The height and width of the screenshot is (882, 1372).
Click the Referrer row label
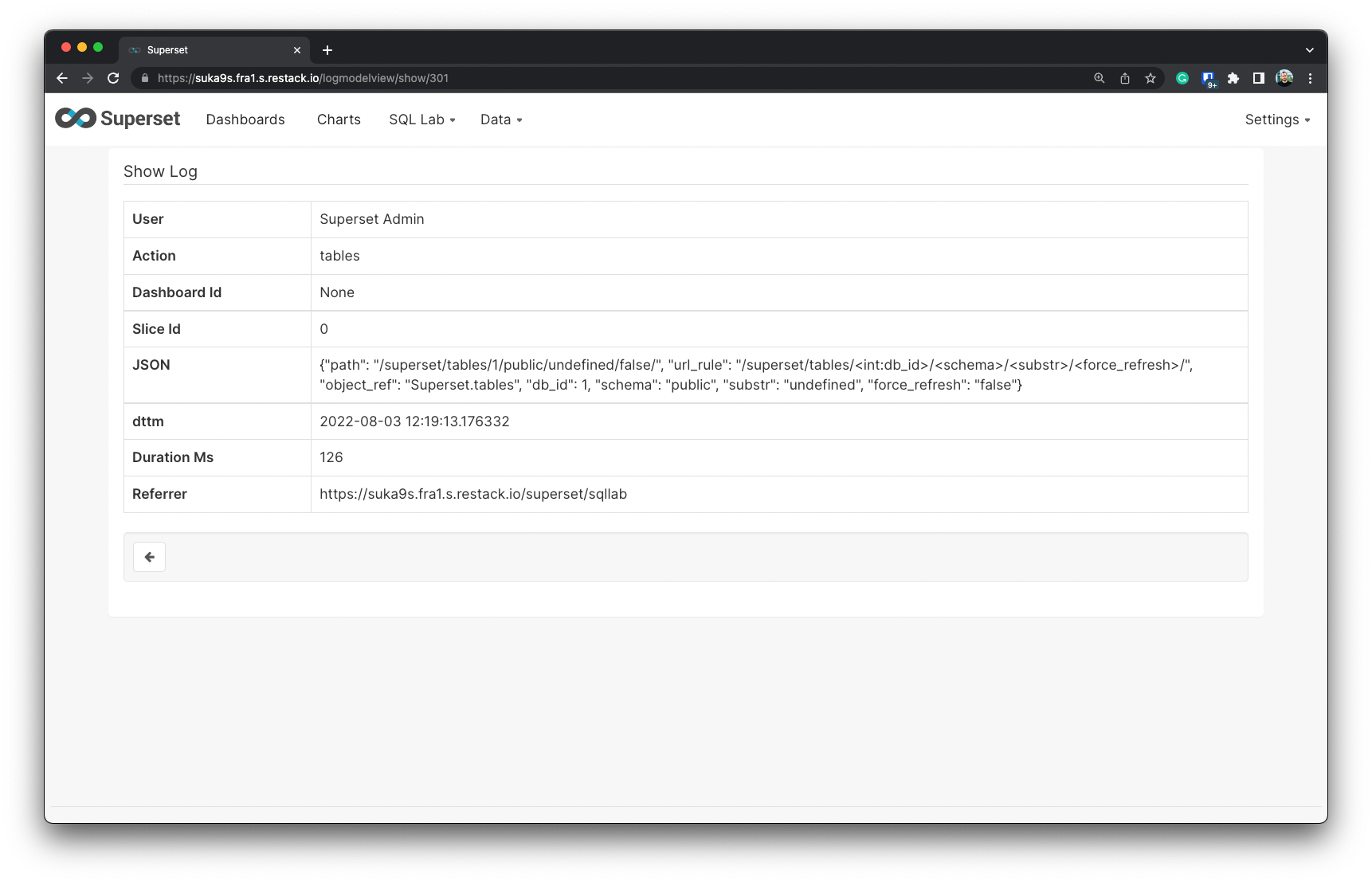[x=159, y=494]
